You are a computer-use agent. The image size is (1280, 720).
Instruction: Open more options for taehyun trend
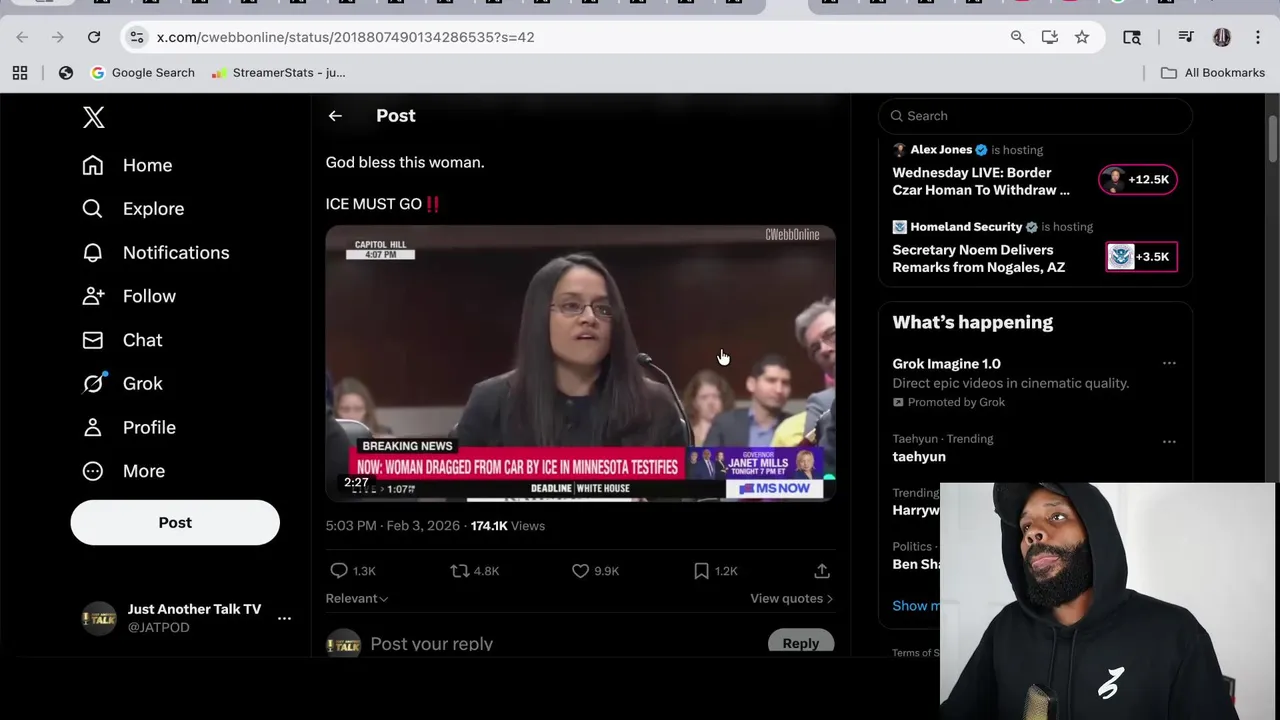click(1169, 441)
